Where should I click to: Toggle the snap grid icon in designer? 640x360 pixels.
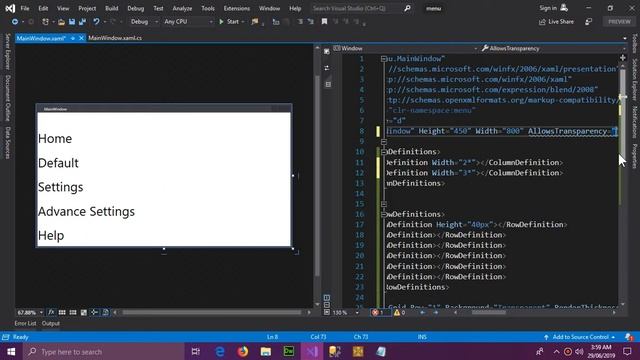(x=62, y=312)
